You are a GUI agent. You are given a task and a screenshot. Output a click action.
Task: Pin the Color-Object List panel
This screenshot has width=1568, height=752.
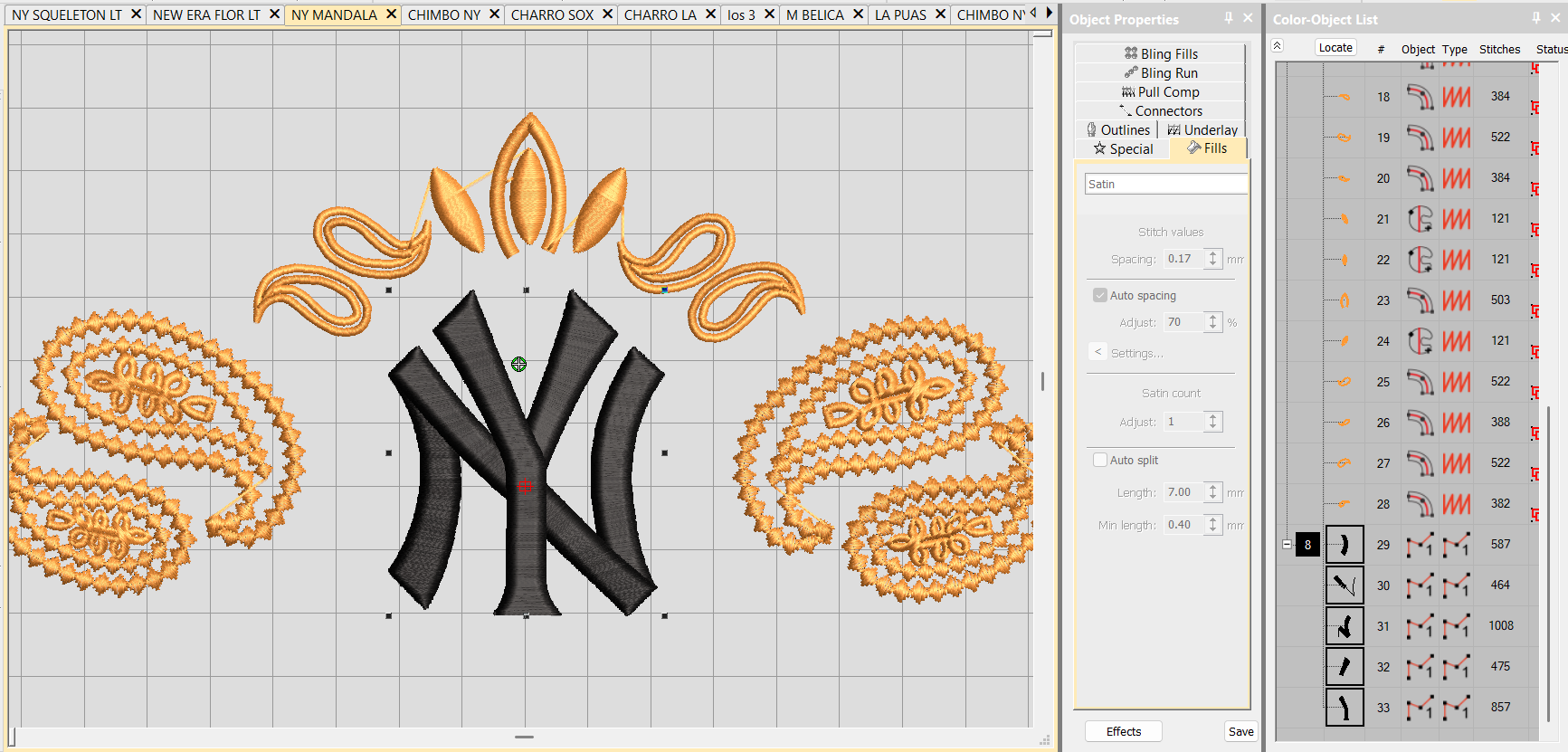point(1535,18)
